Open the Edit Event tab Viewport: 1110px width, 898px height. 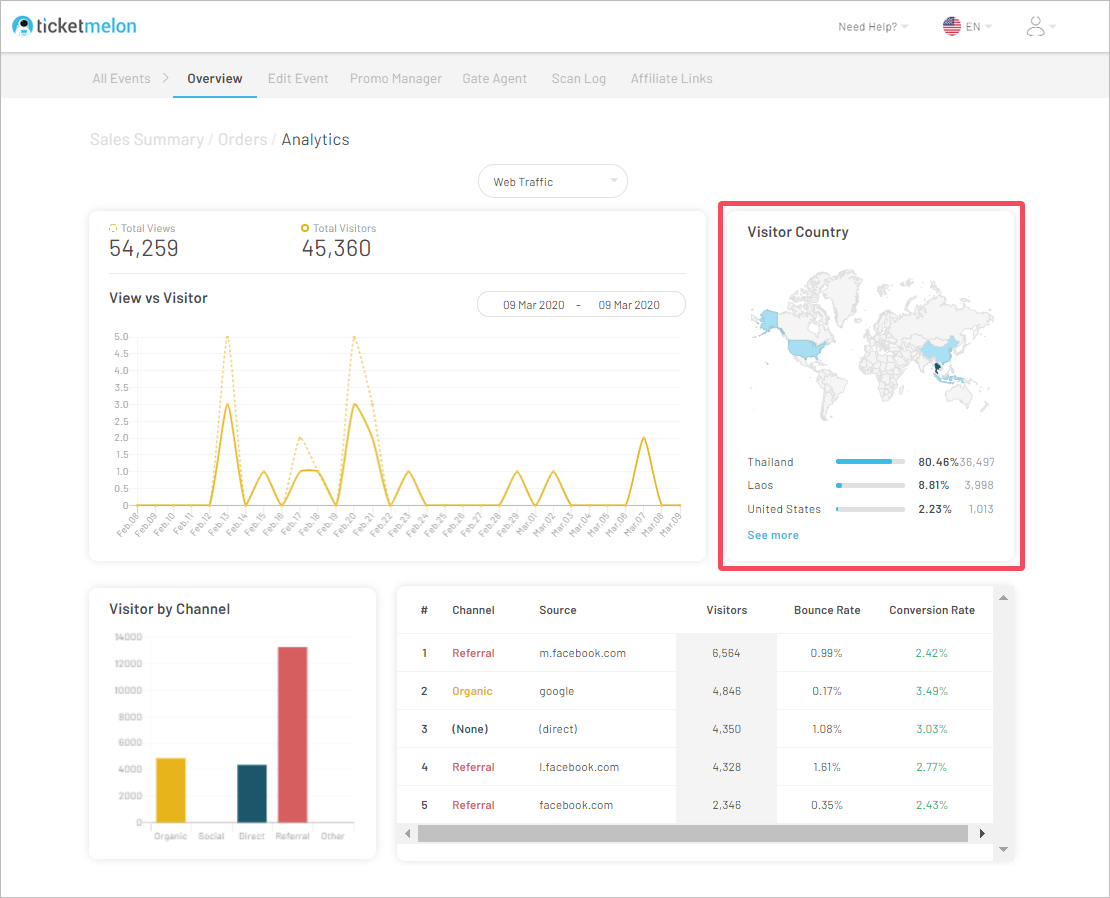[x=298, y=79]
